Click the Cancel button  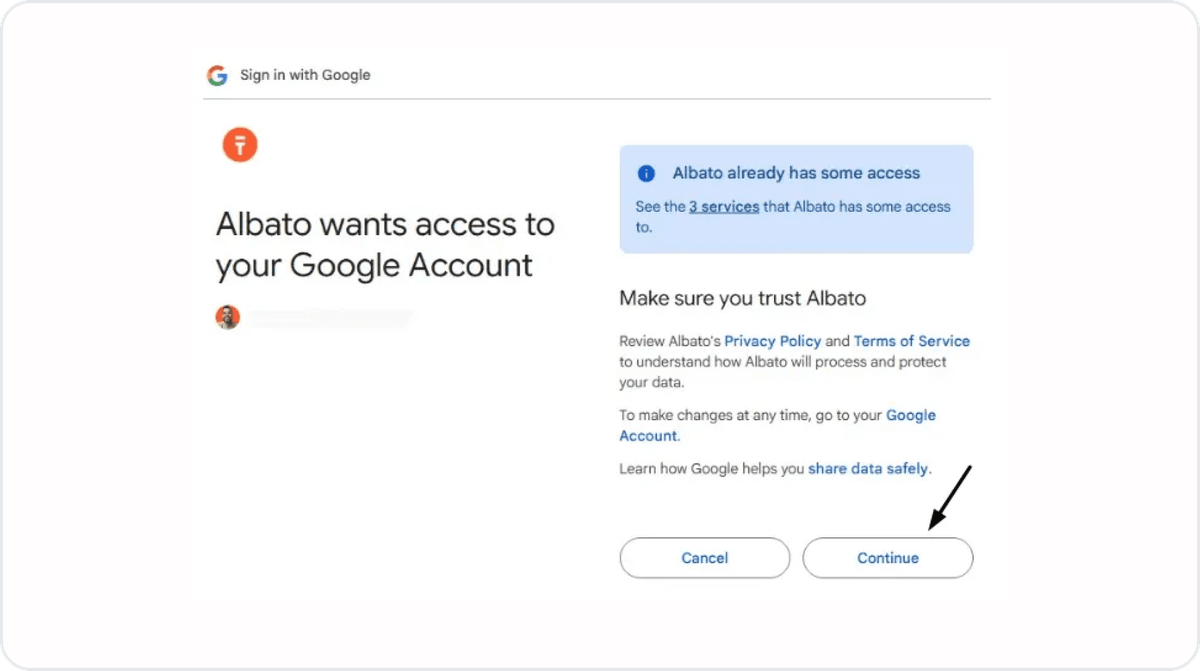705,558
